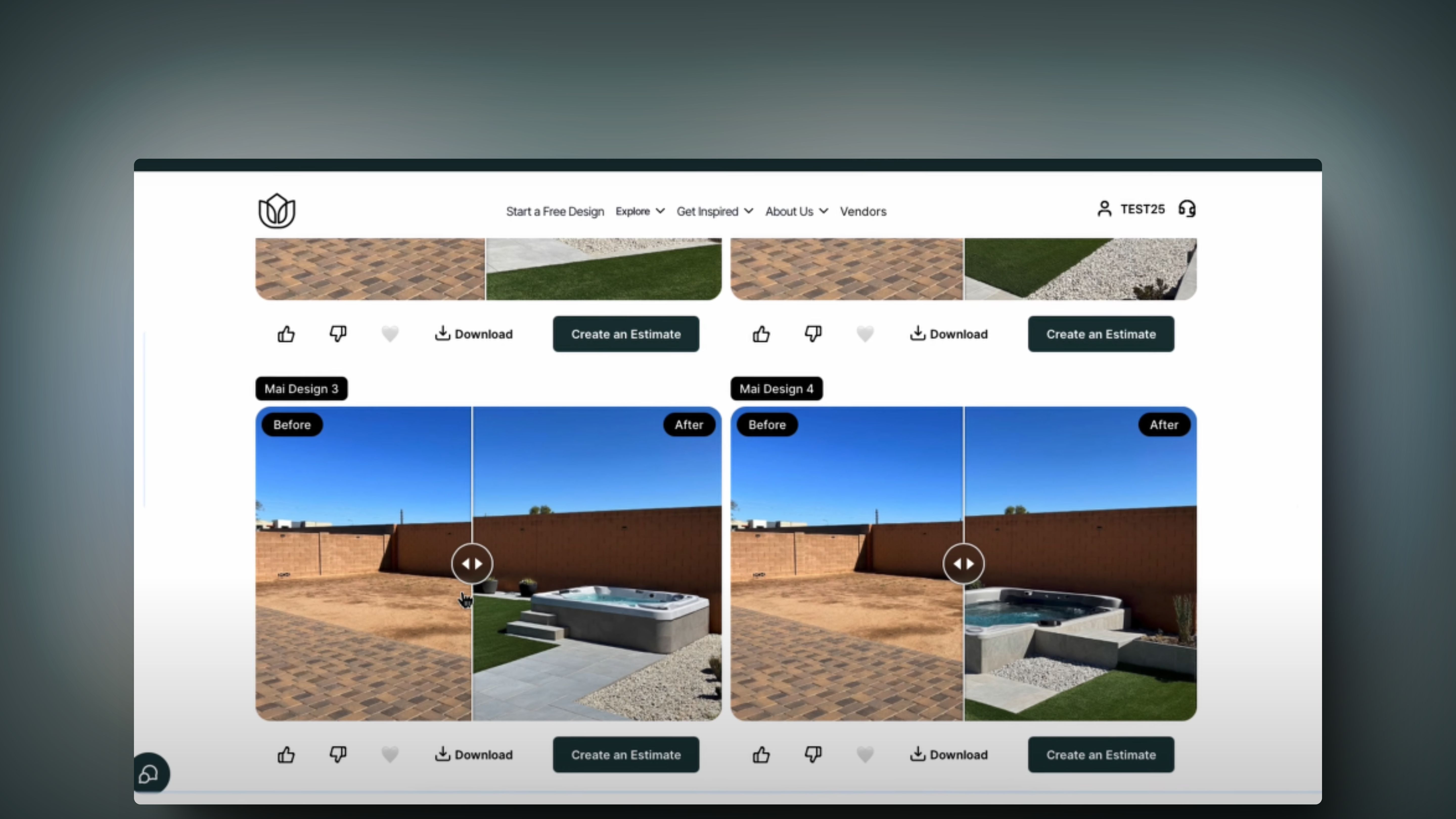The image size is (1456, 819).
Task: Create an Estimate for Mai Design 3
Action: (626, 755)
